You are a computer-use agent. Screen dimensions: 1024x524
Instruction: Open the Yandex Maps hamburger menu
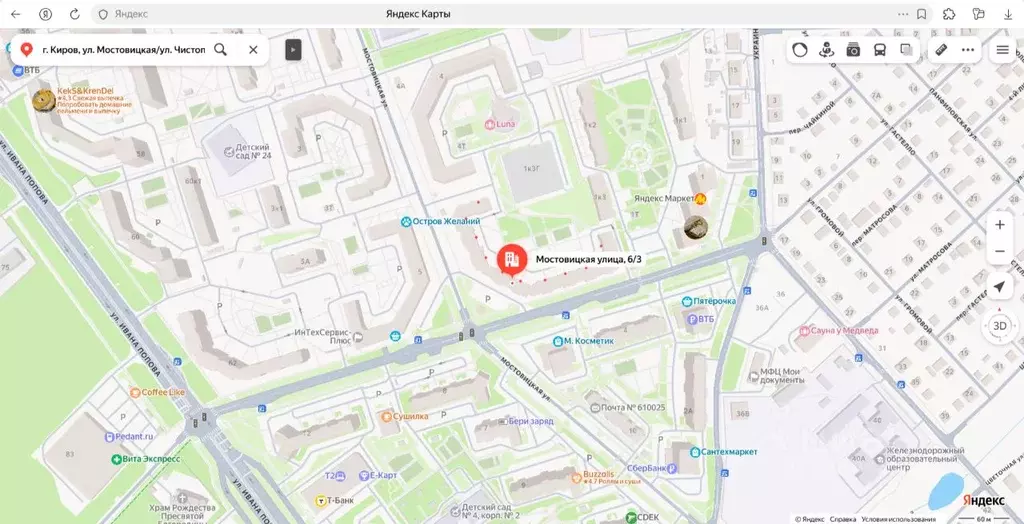pyautogui.click(x=1002, y=50)
